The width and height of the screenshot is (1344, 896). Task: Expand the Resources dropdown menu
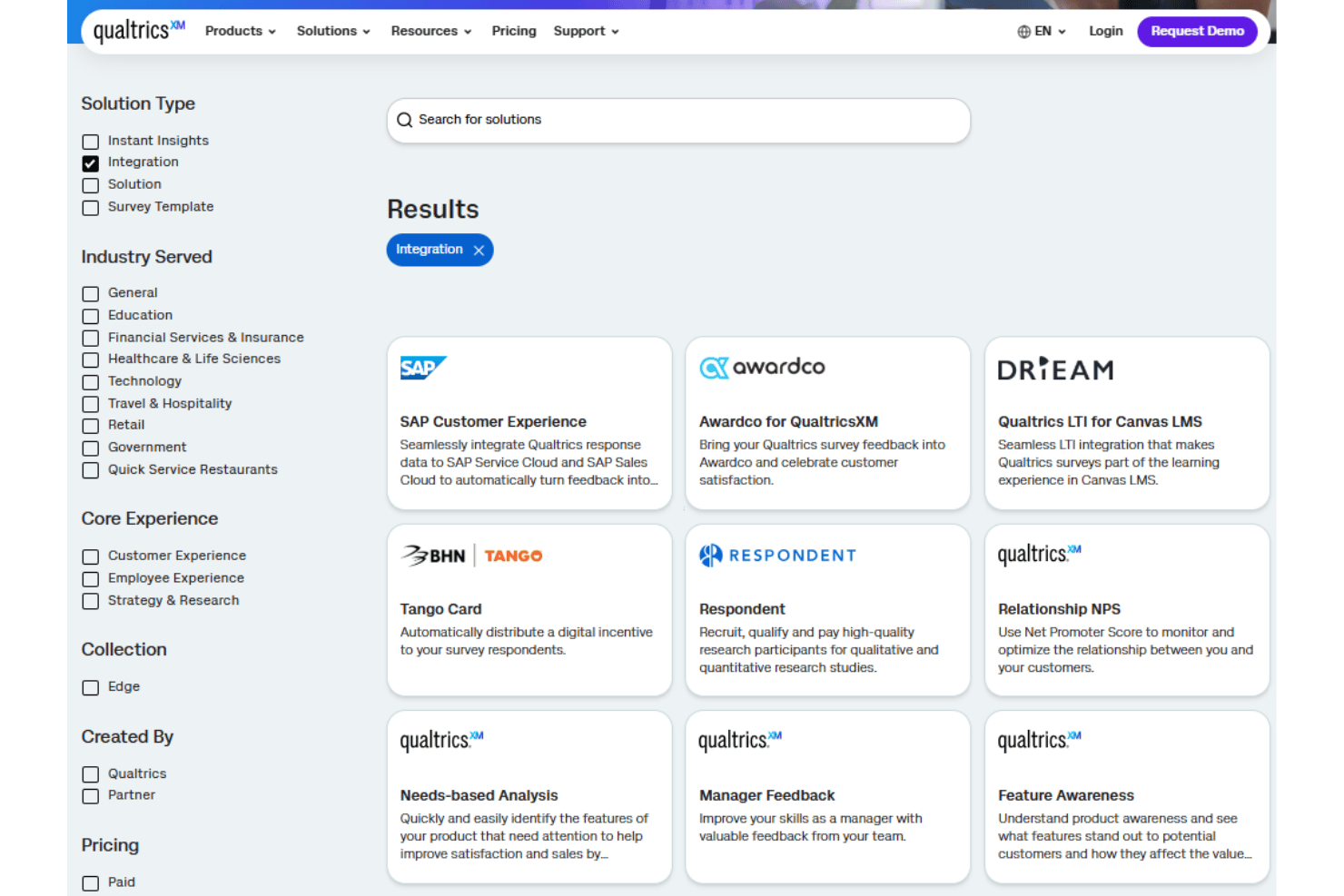[x=431, y=31]
